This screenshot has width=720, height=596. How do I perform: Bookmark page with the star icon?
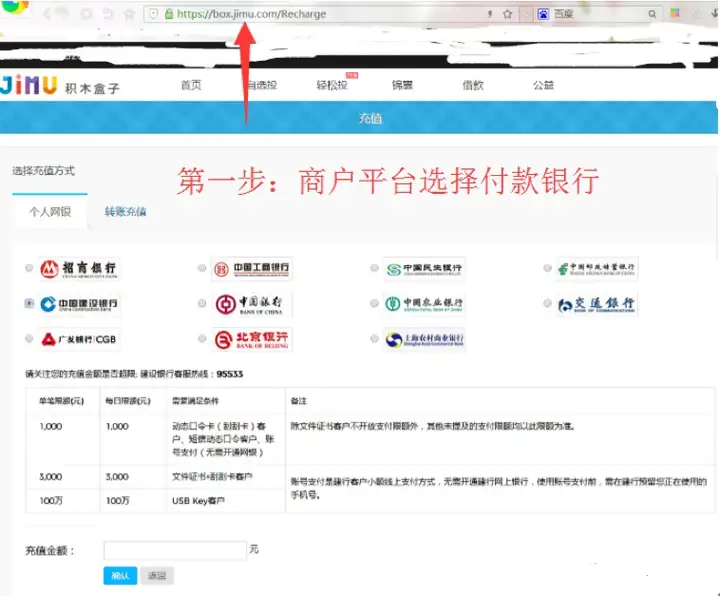507,14
